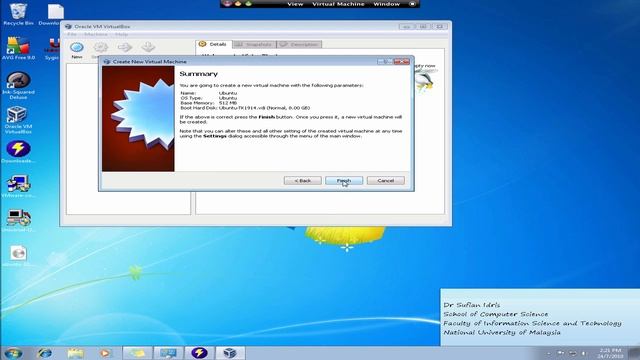Click the Start arrow icon in VirtualBox toolbar
640x360 pixels.
click(124, 48)
